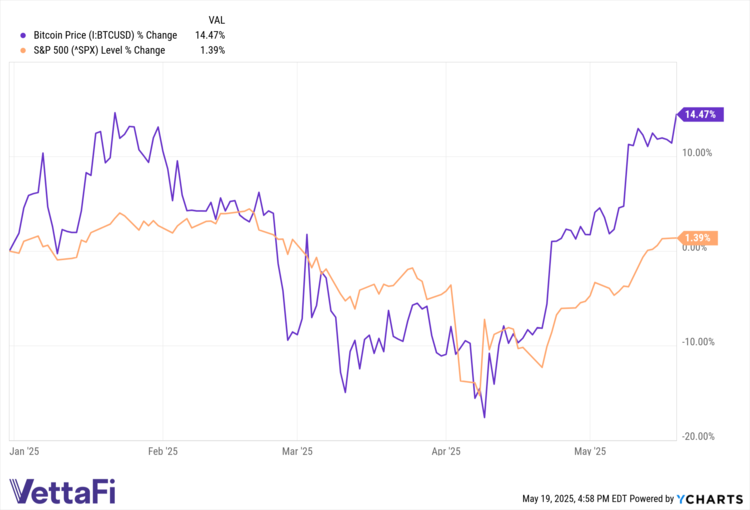Click the 14.47% value in the legend
This screenshot has width=750, height=510.
210,36
